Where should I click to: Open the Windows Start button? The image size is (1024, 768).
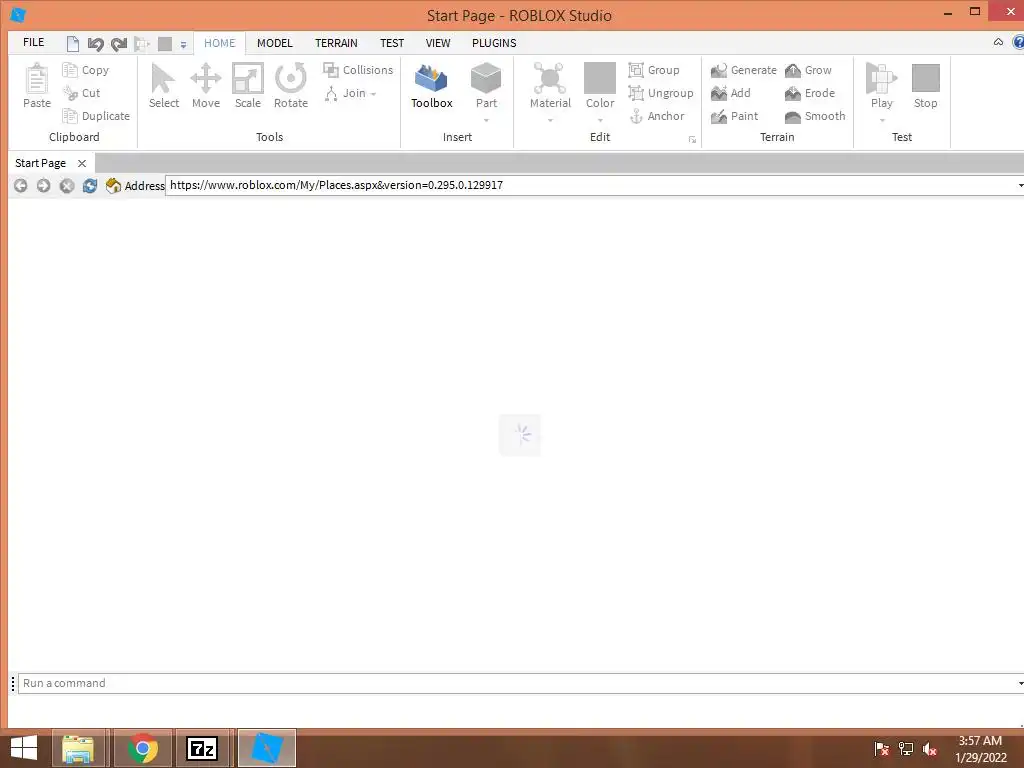[24, 748]
